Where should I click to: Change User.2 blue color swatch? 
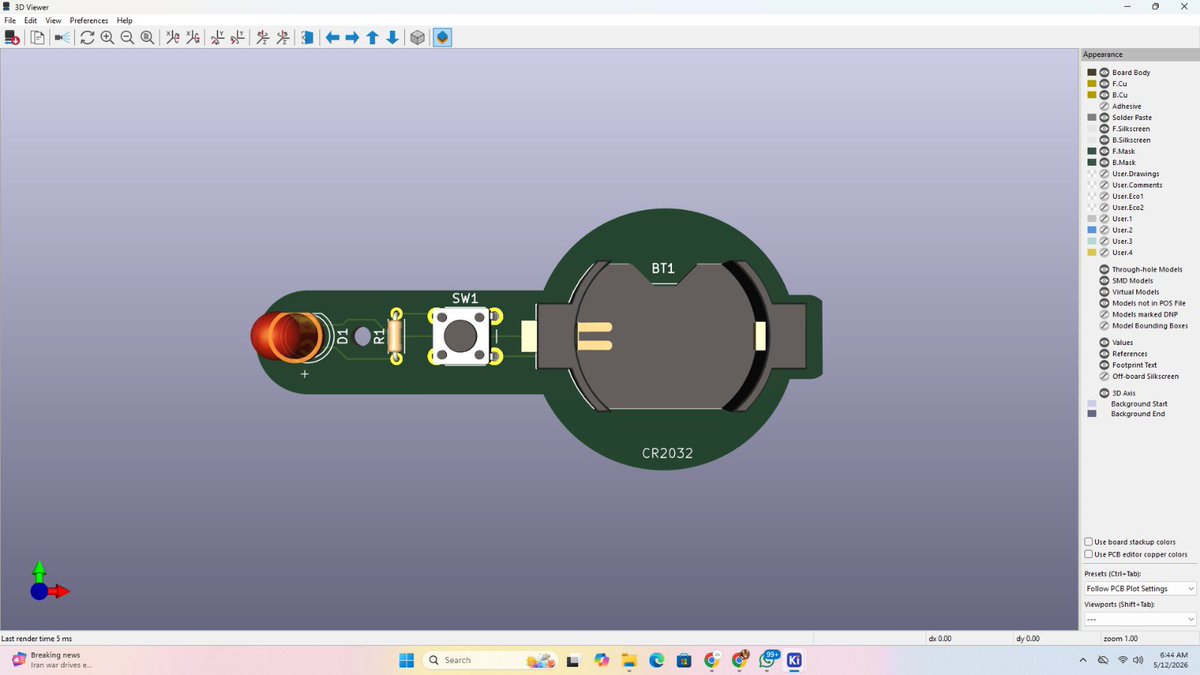[x=1092, y=230]
